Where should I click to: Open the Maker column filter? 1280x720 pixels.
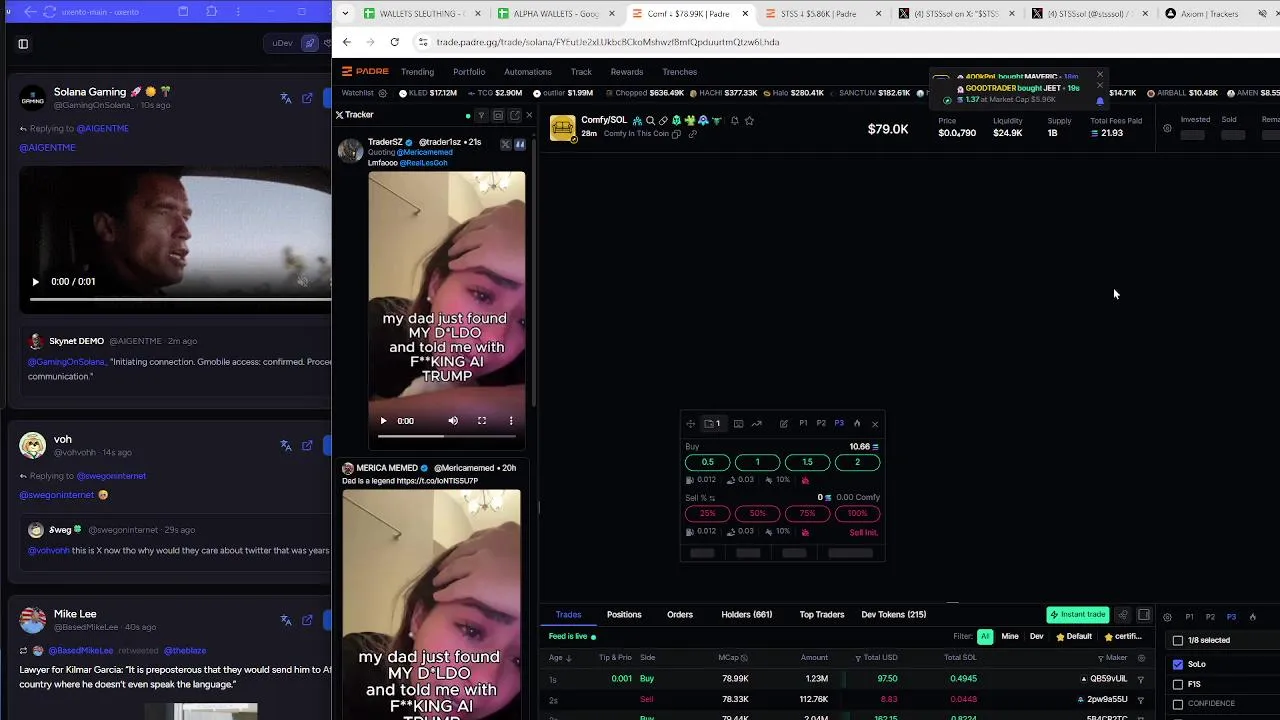click(x=1101, y=657)
